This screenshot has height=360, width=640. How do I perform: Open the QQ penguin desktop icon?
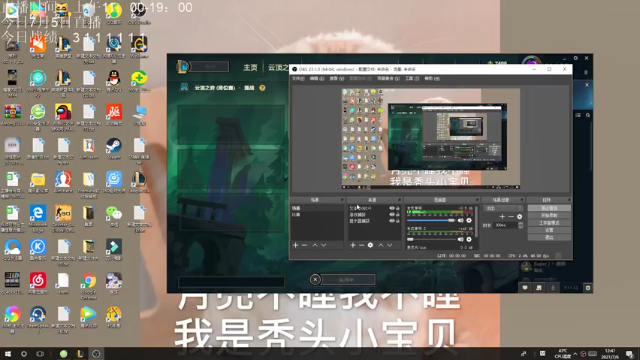[114, 78]
